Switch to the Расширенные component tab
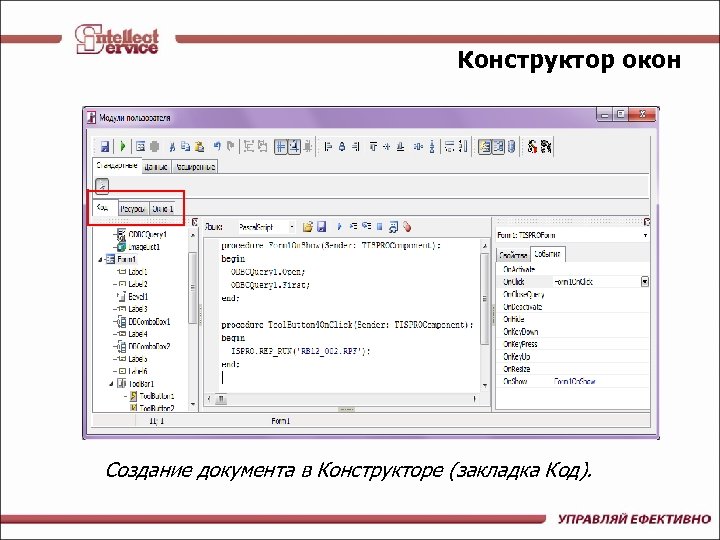720x540 pixels. point(195,167)
